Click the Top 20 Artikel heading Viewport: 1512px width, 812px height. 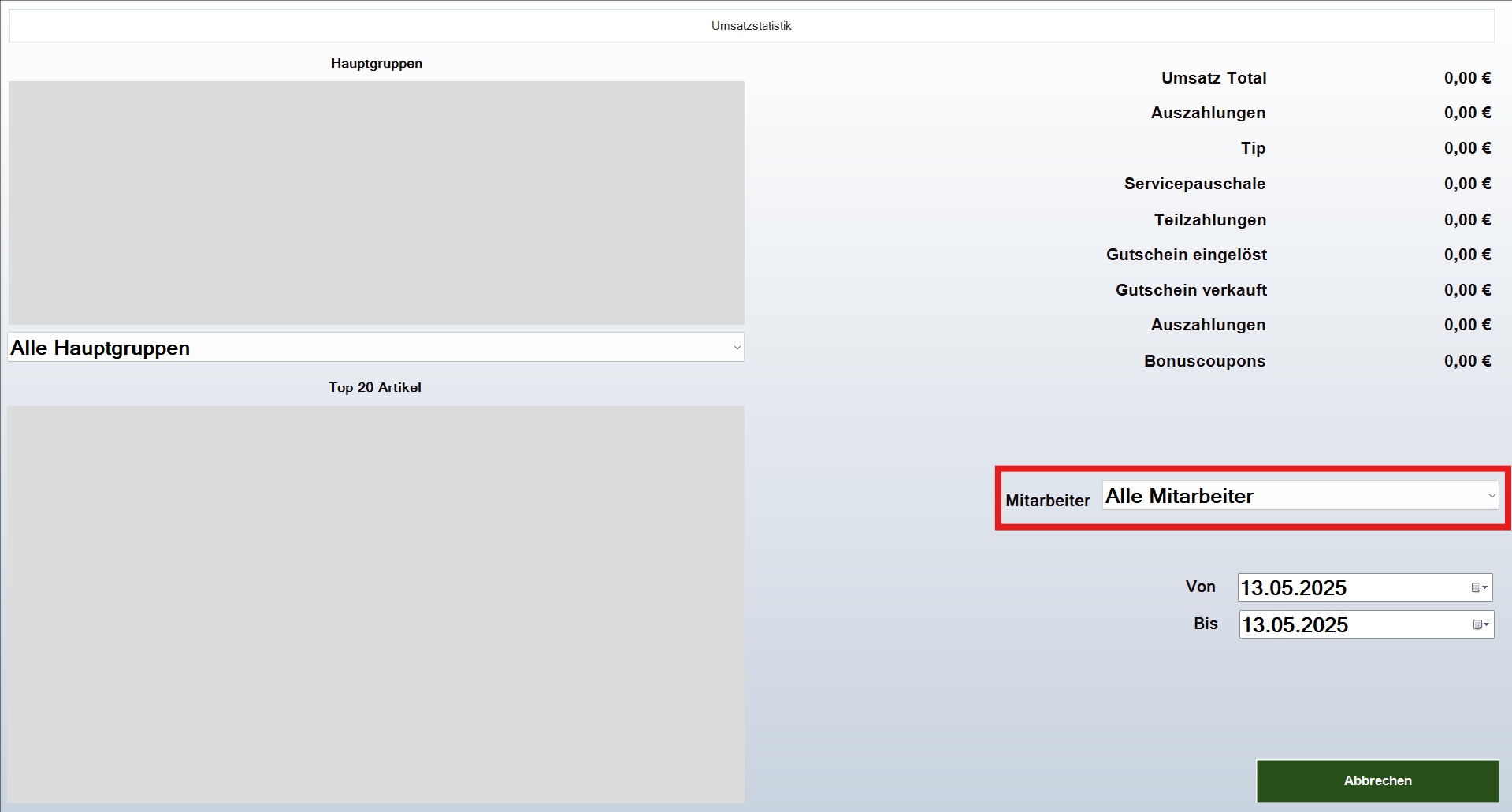pos(375,387)
